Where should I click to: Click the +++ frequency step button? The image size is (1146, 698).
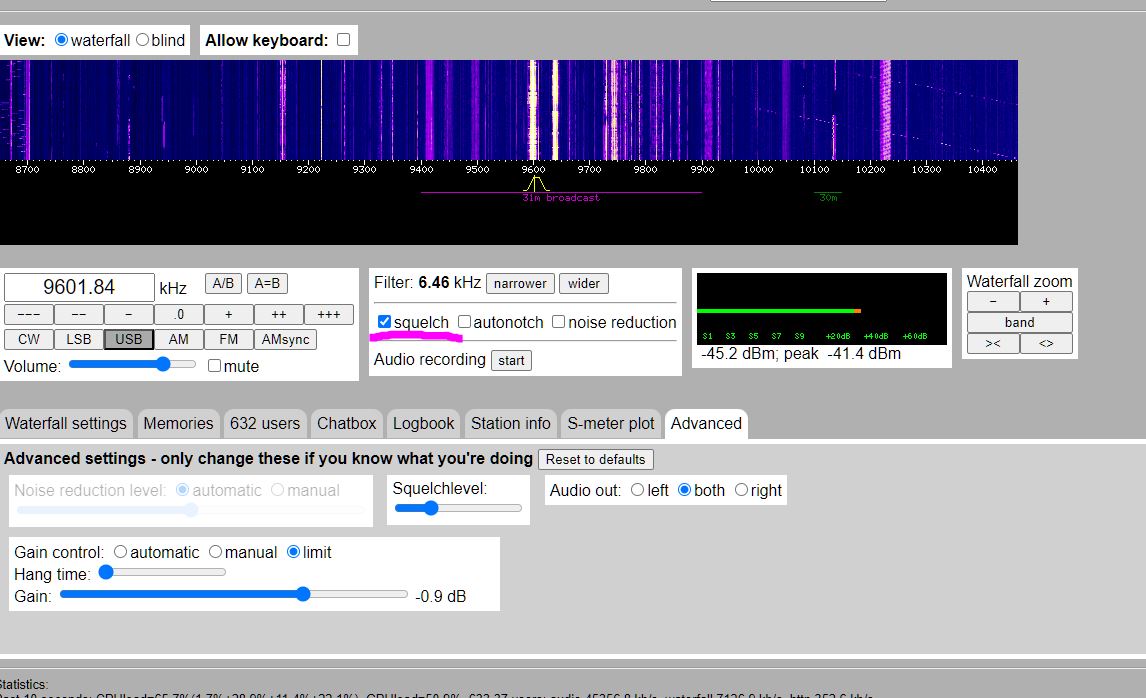coord(328,314)
